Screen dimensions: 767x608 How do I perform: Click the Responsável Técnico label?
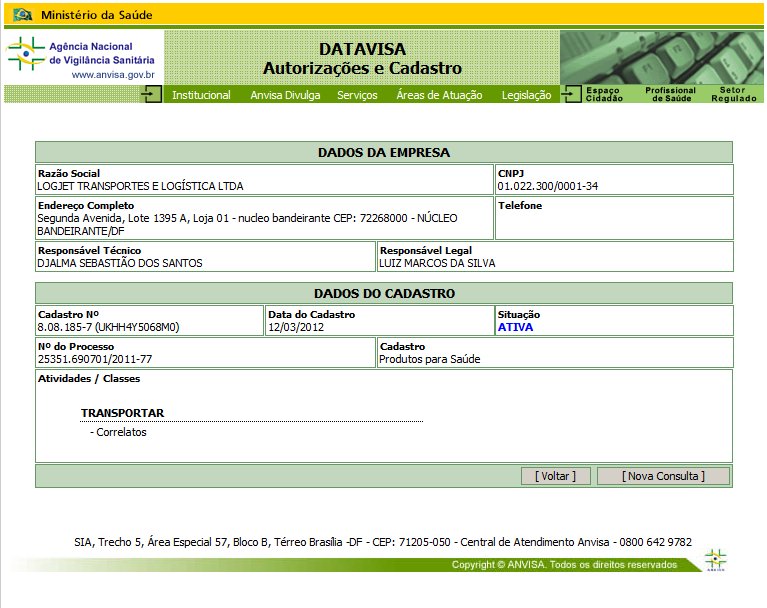pyautogui.click(x=90, y=250)
